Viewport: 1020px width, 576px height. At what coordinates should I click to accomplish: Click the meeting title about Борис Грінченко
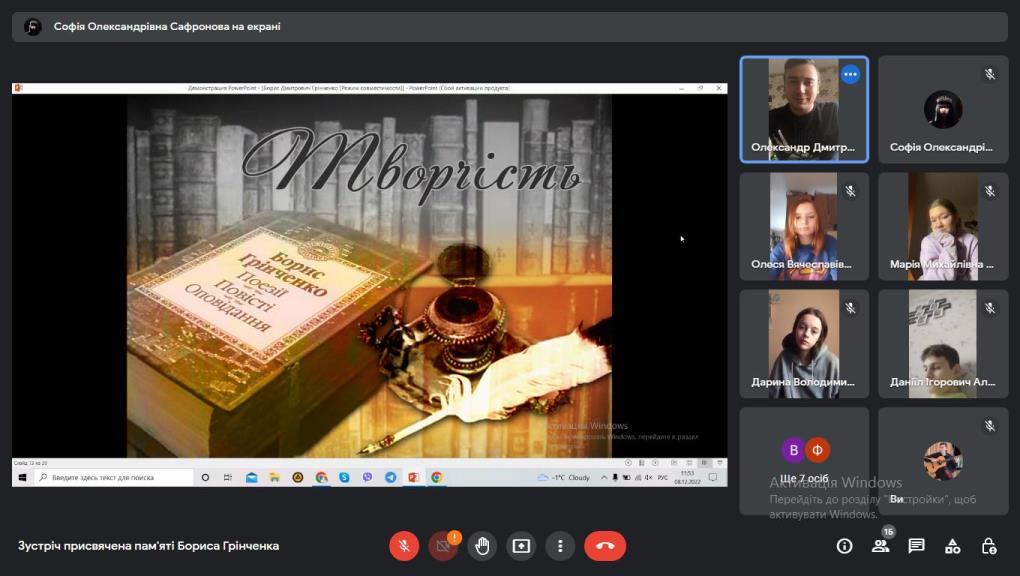(148, 546)
